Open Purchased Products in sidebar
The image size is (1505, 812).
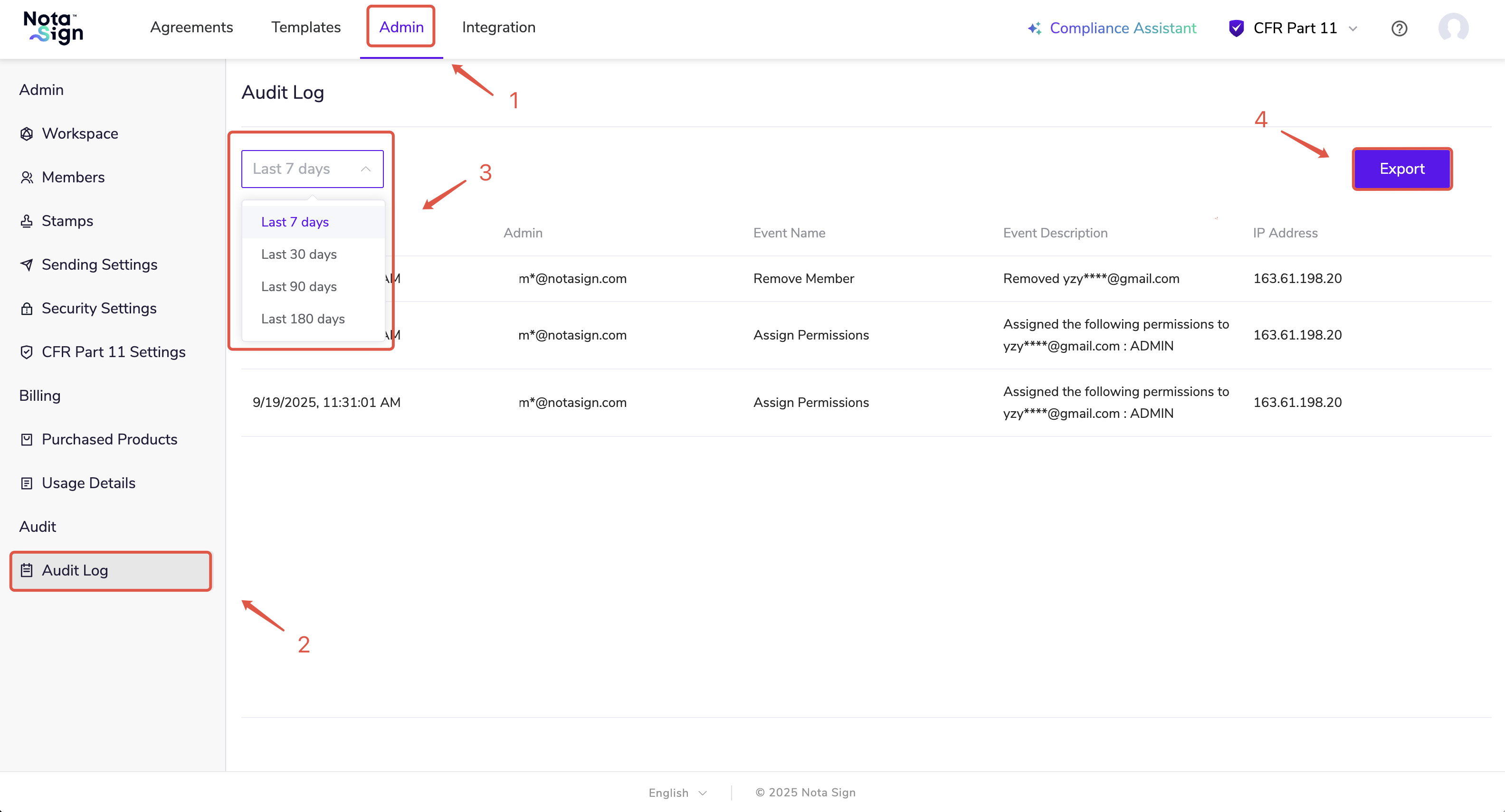pyautogui.click(x=109, y=439)
